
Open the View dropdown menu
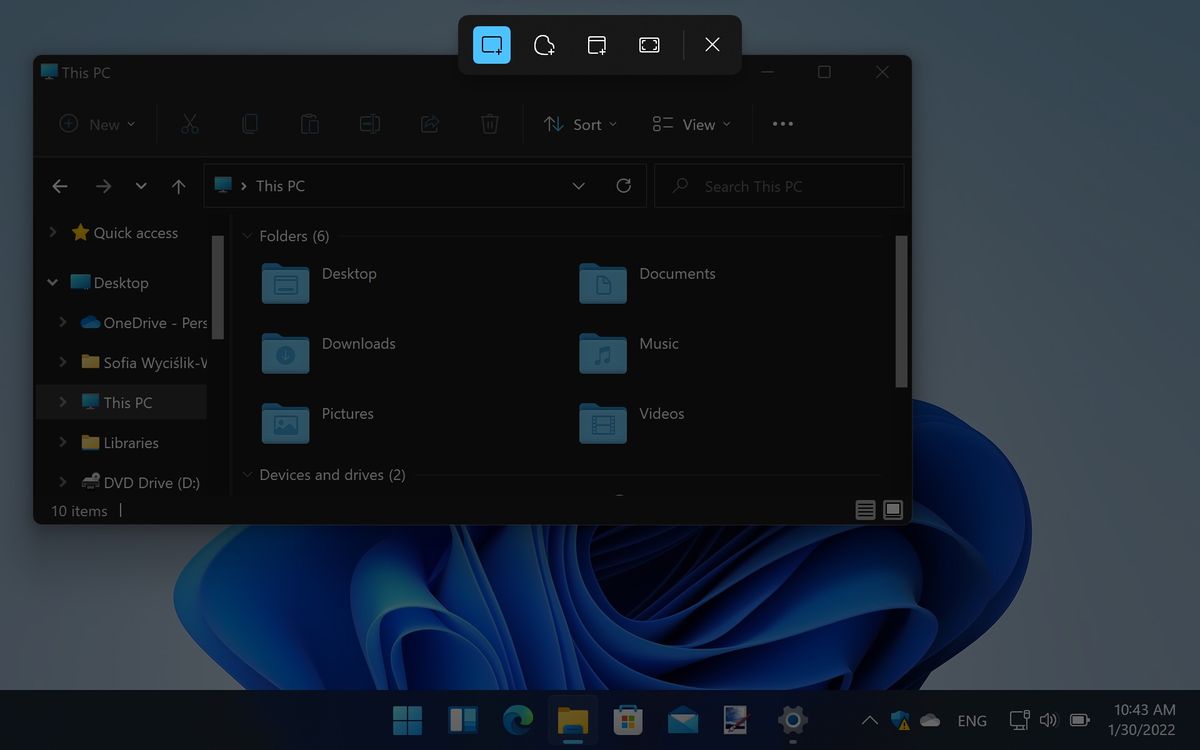tap(691, 124)
